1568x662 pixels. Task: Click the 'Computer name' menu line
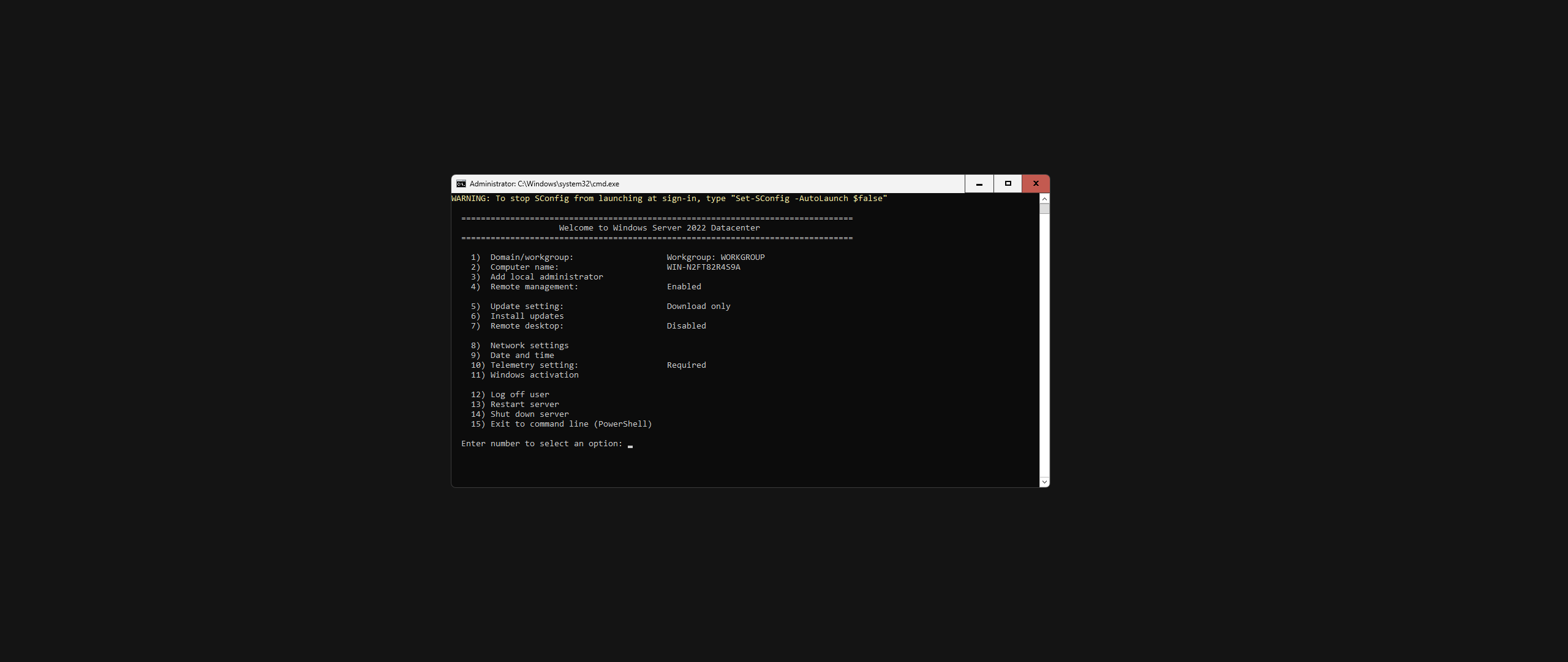tap(524, 267)
